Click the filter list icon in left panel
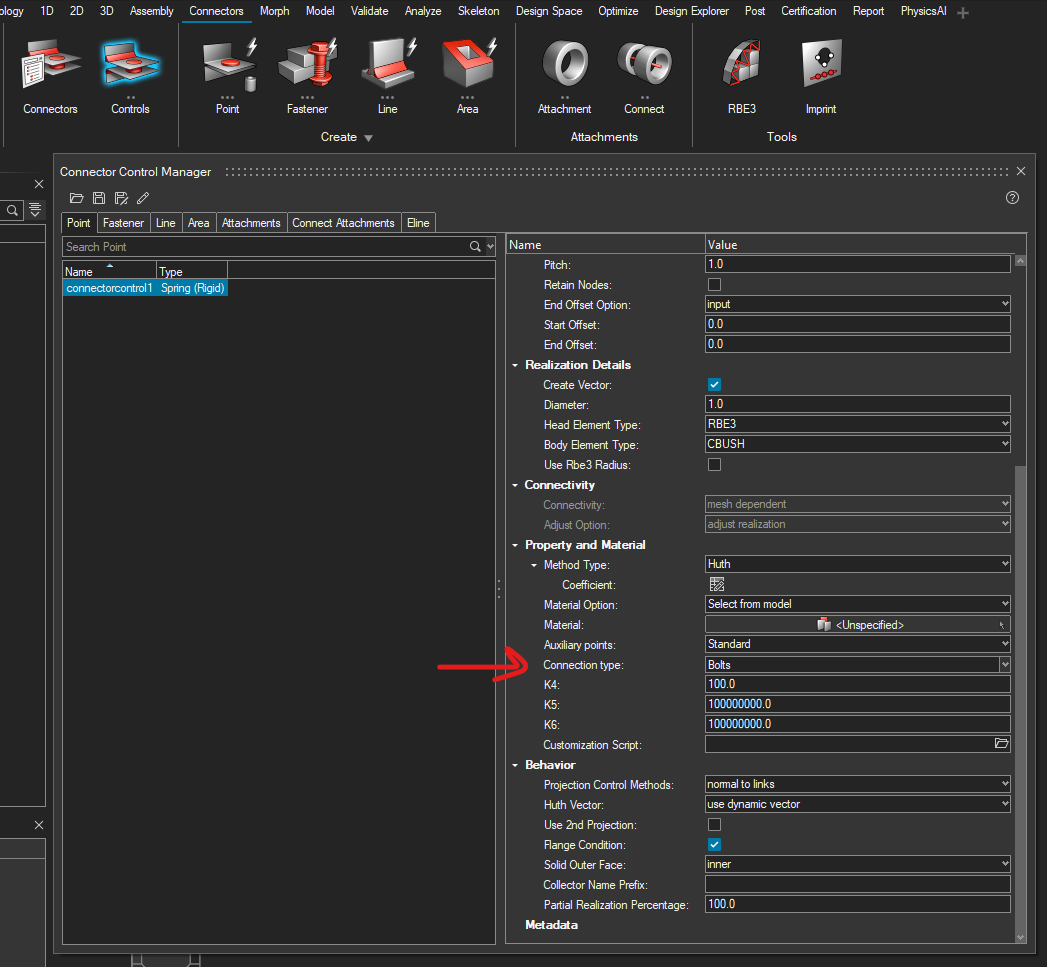The height and width of the screenshot is (967, 1047). coord(35,210)
